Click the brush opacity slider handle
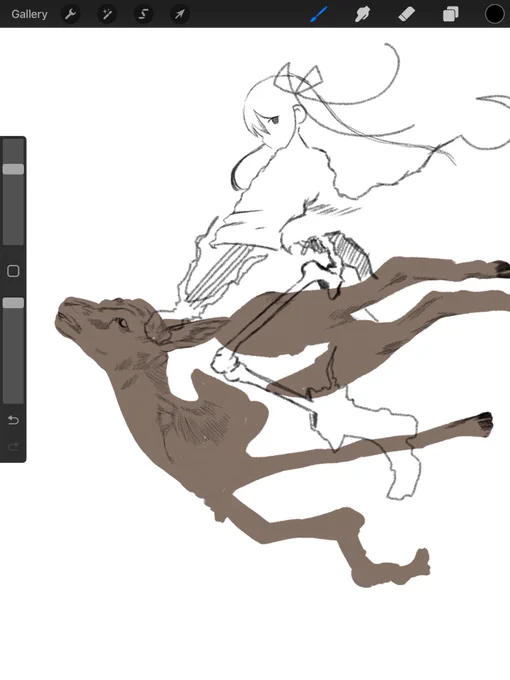This screenshot has width=510, height=680. pyautogui.click(x=13, y=303)
